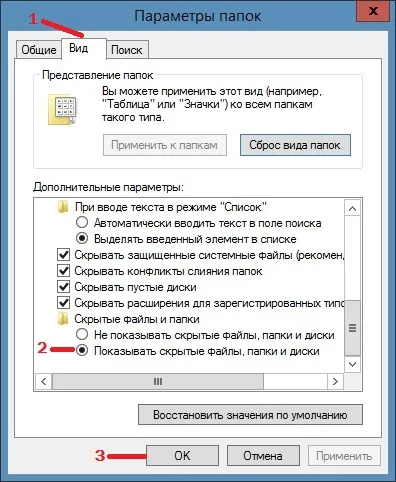Click the Отмена button
The width and height of the screenshot is (396, 482).
(x=263, y=456)
